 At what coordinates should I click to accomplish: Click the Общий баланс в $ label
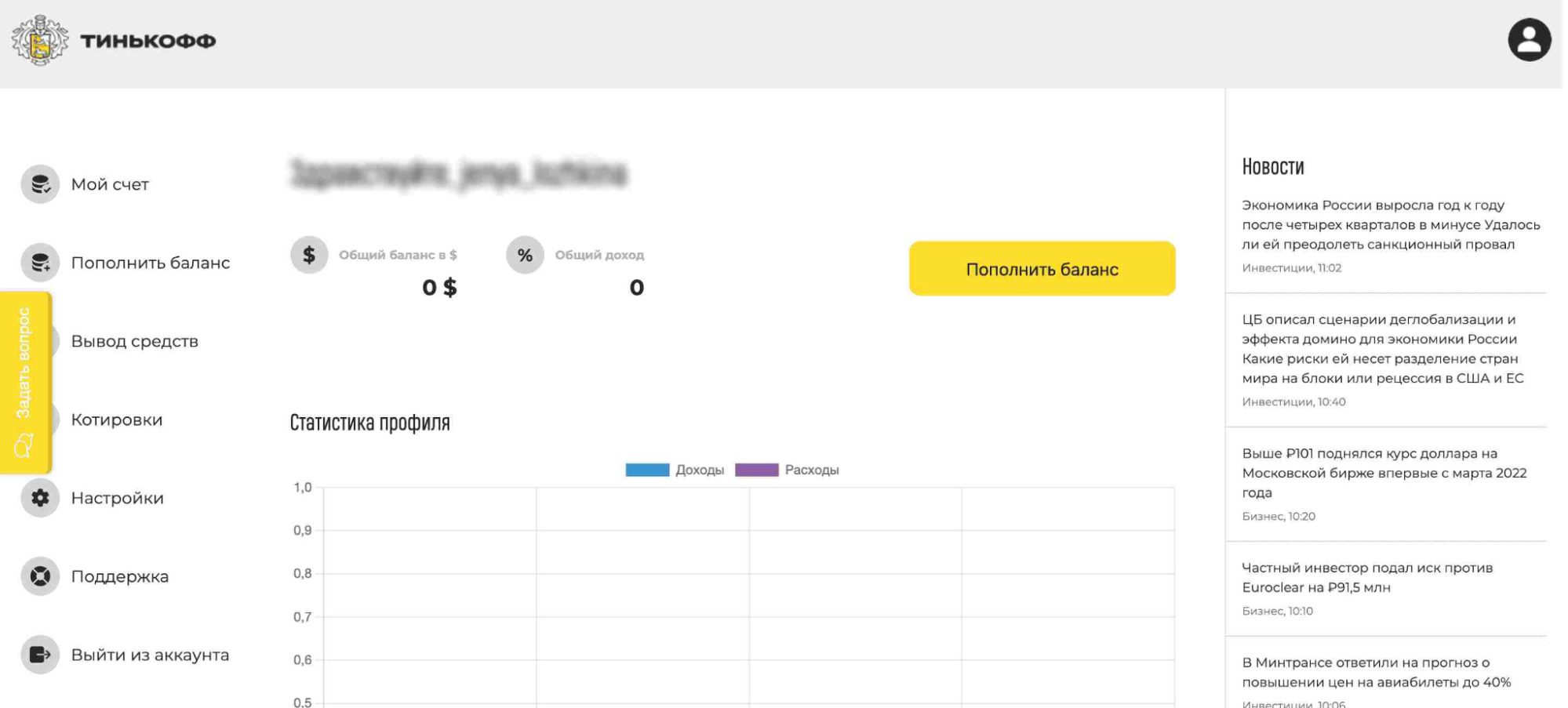(x=398, y=255)
